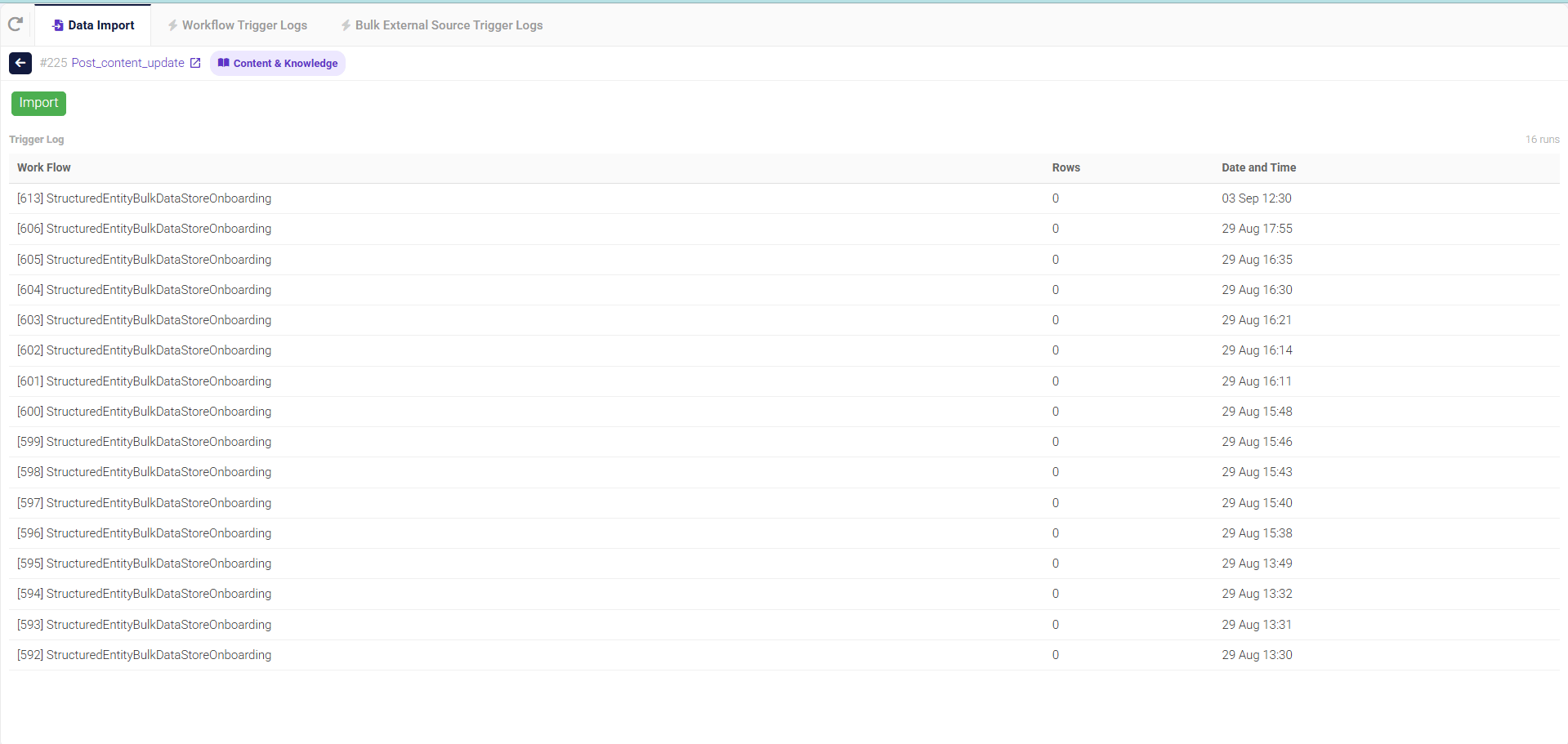Click the 03 Sep 12:30 timestamp
The width and height of the screenshot is (1568, 744).
1257,198
